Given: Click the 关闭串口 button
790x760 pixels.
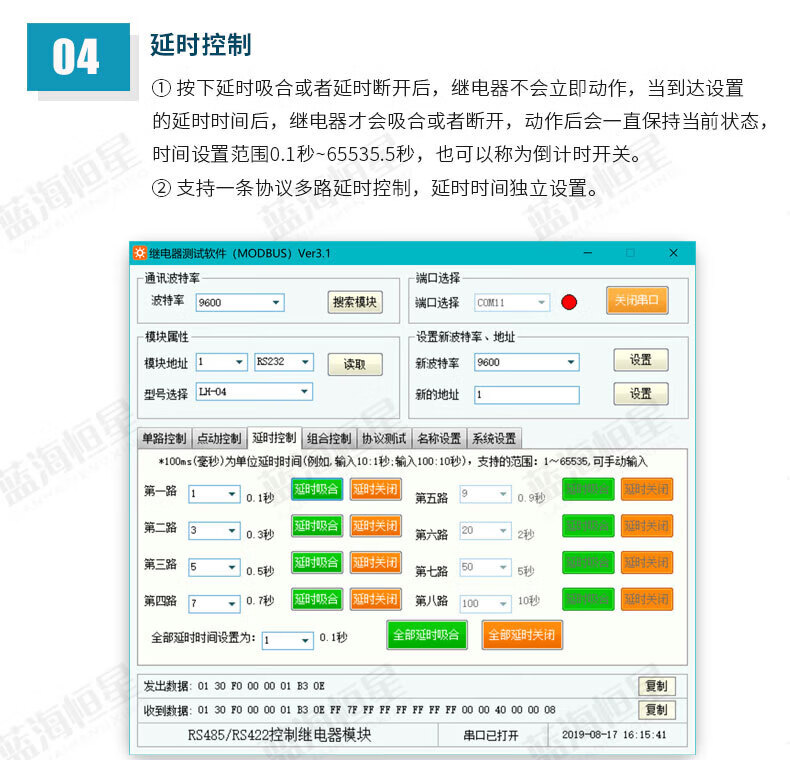Looking at the screenshot, I should [637, 300].
